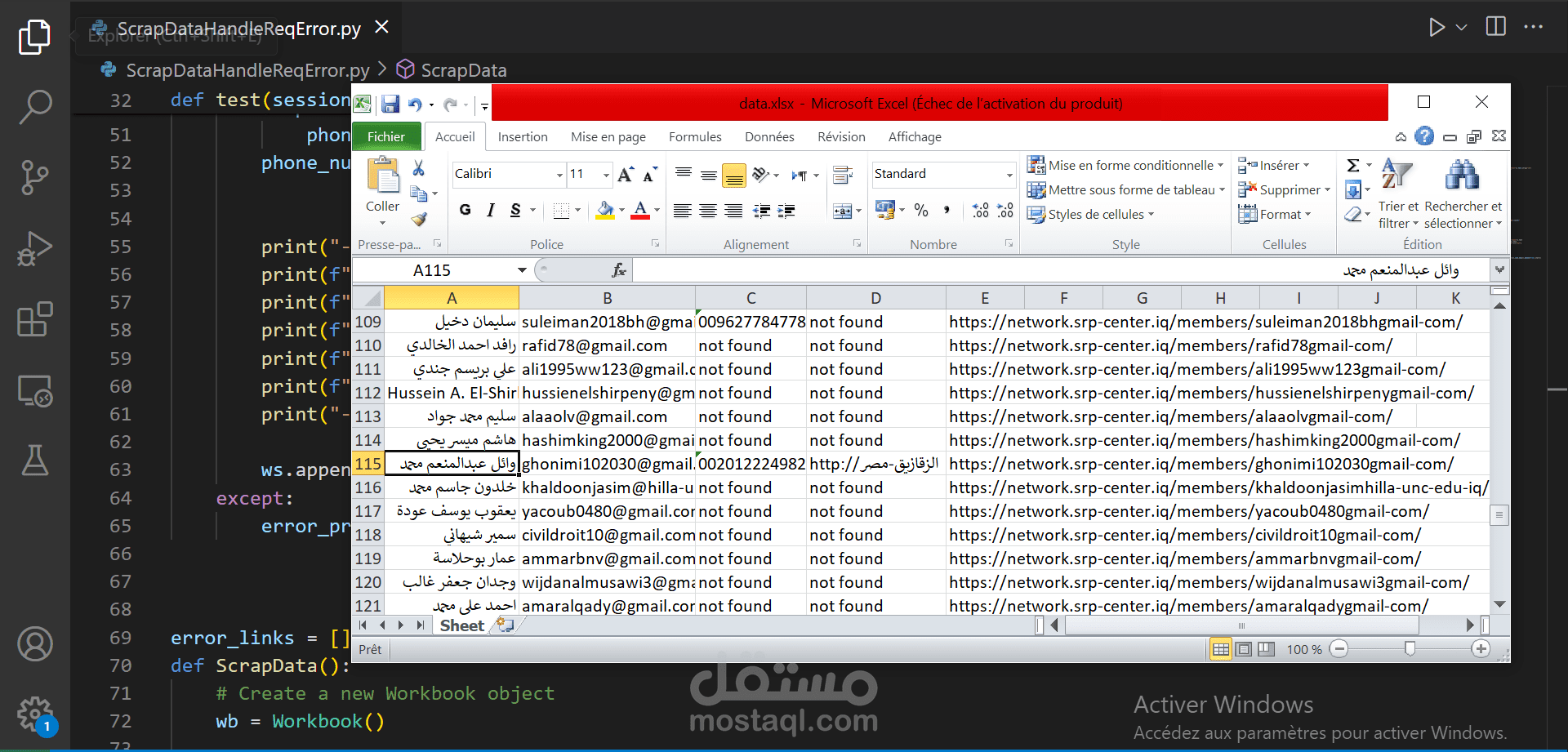The height and width of the screenshot is (752, 1568).
Task: Click the increase indent icon
Action: pos(786,211)
